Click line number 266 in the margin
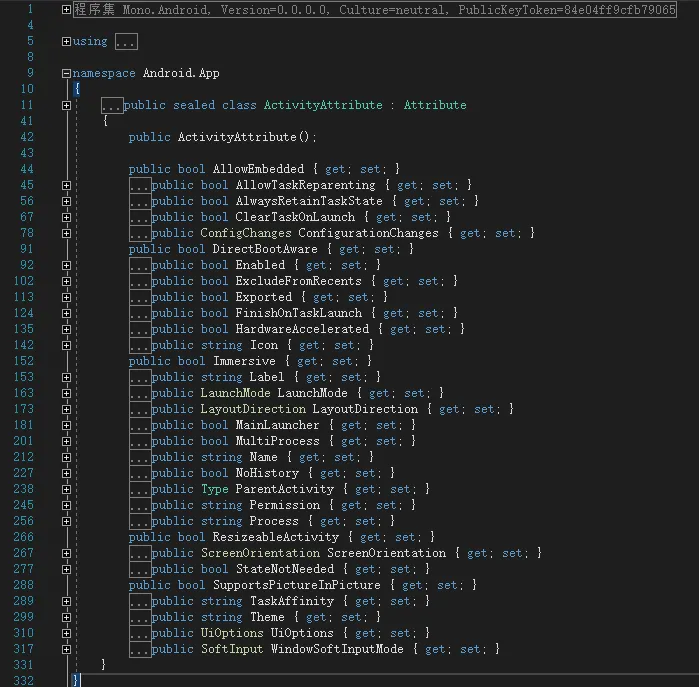 coord(23,537)
